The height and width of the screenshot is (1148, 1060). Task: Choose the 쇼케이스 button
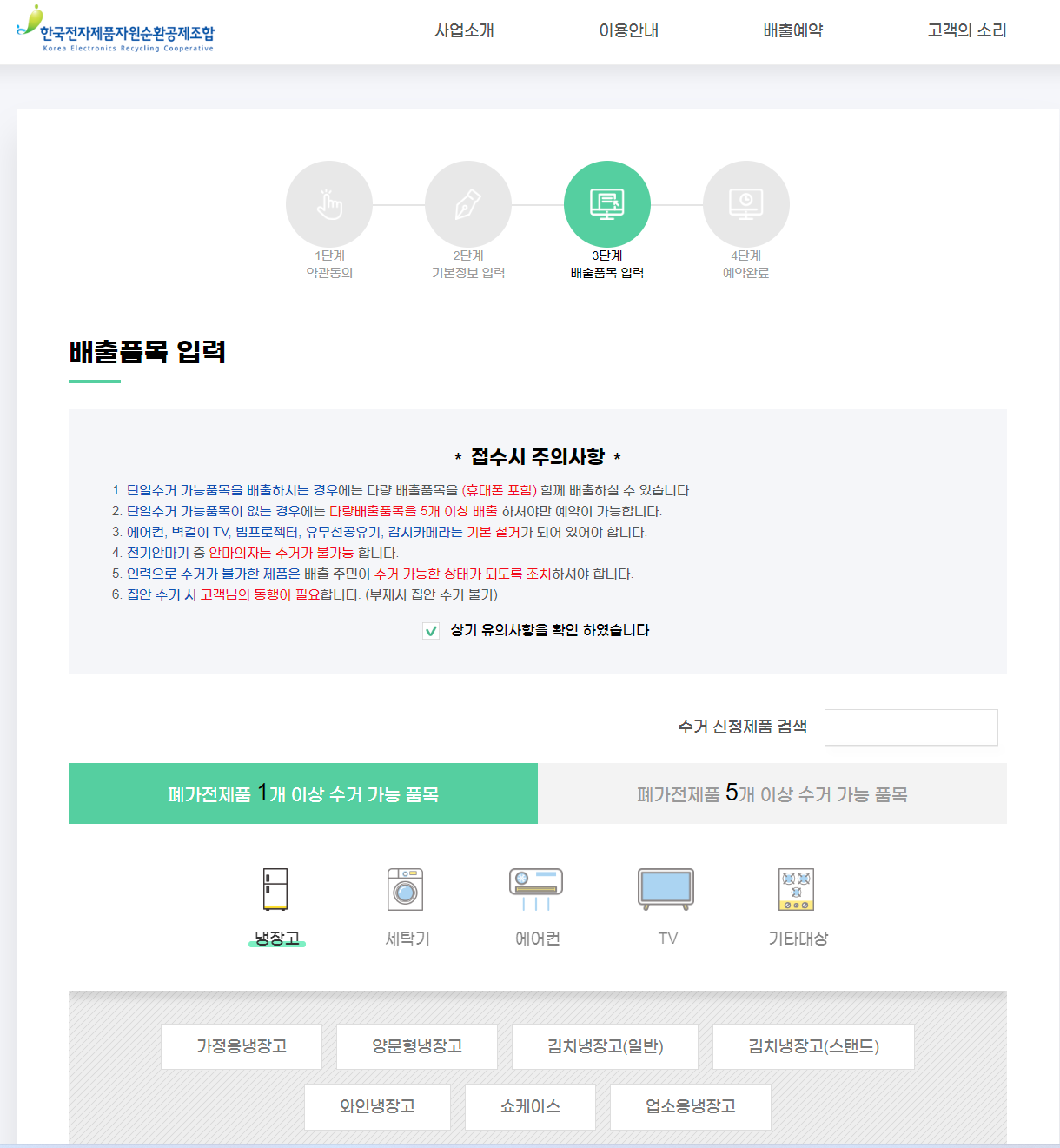coord(530,1106)
